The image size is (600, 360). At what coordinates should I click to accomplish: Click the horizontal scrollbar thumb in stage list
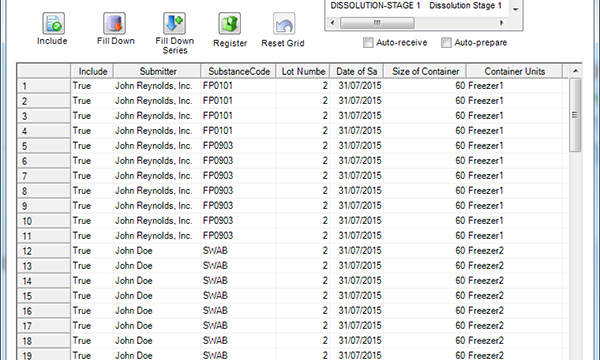[x=377, y=23]
